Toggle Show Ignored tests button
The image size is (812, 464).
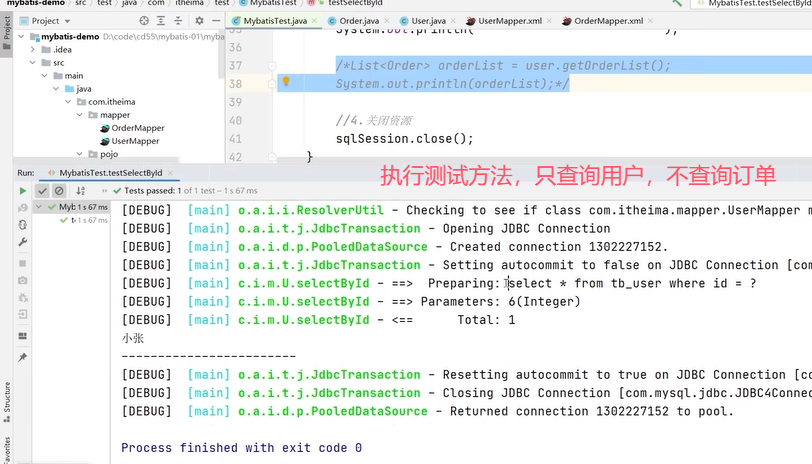59,191
